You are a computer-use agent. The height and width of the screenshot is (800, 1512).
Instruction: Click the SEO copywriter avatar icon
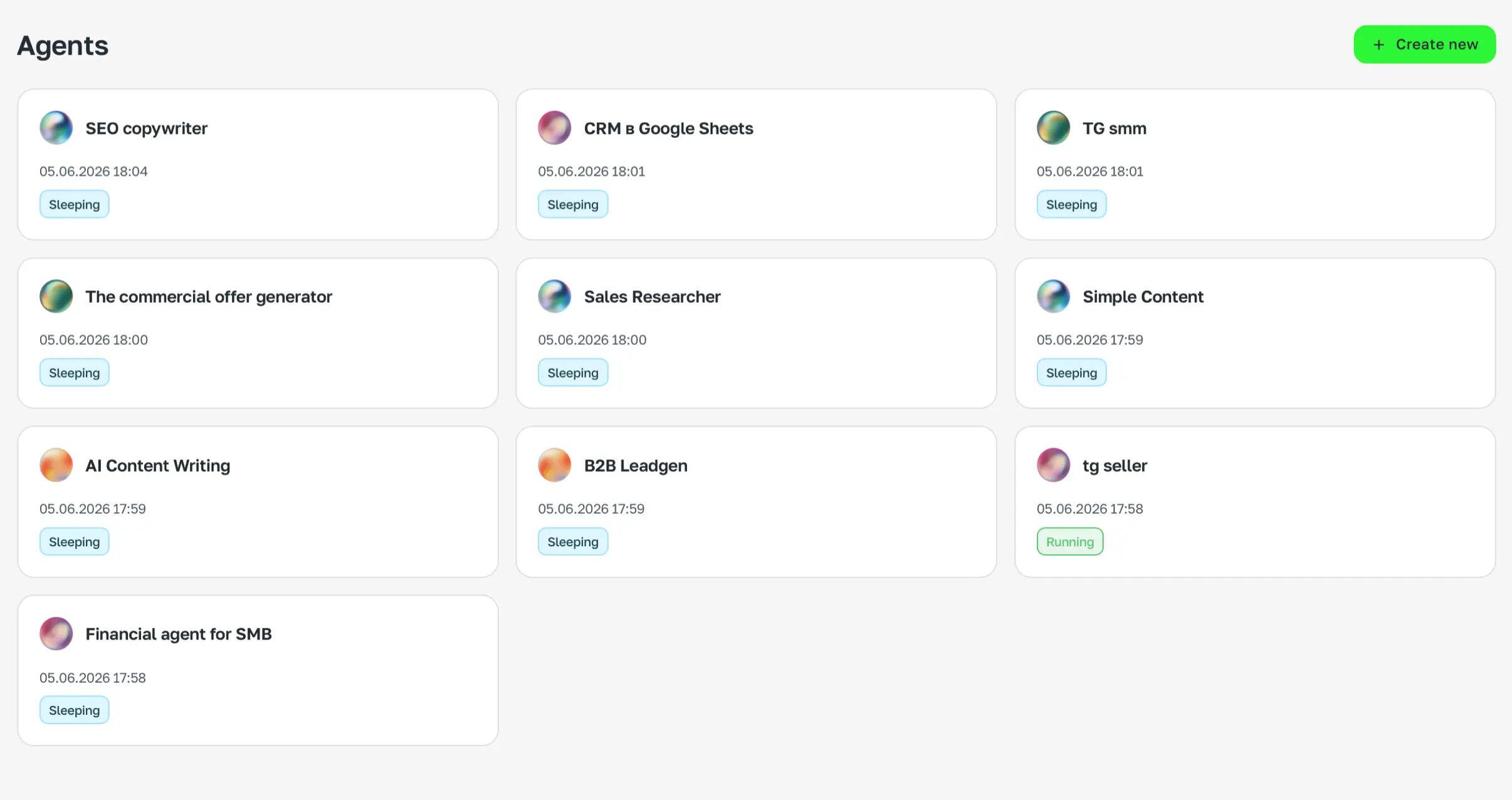coord(56,128)
